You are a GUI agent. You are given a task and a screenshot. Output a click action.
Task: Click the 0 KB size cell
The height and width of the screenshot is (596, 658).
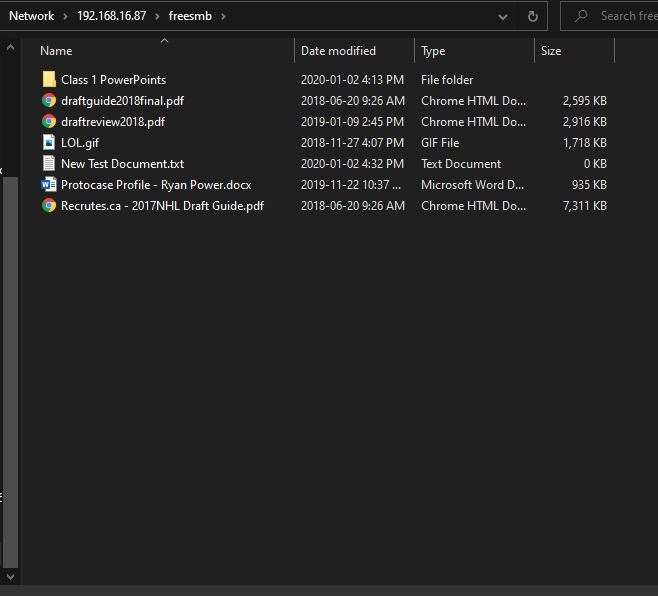[595, 164]
